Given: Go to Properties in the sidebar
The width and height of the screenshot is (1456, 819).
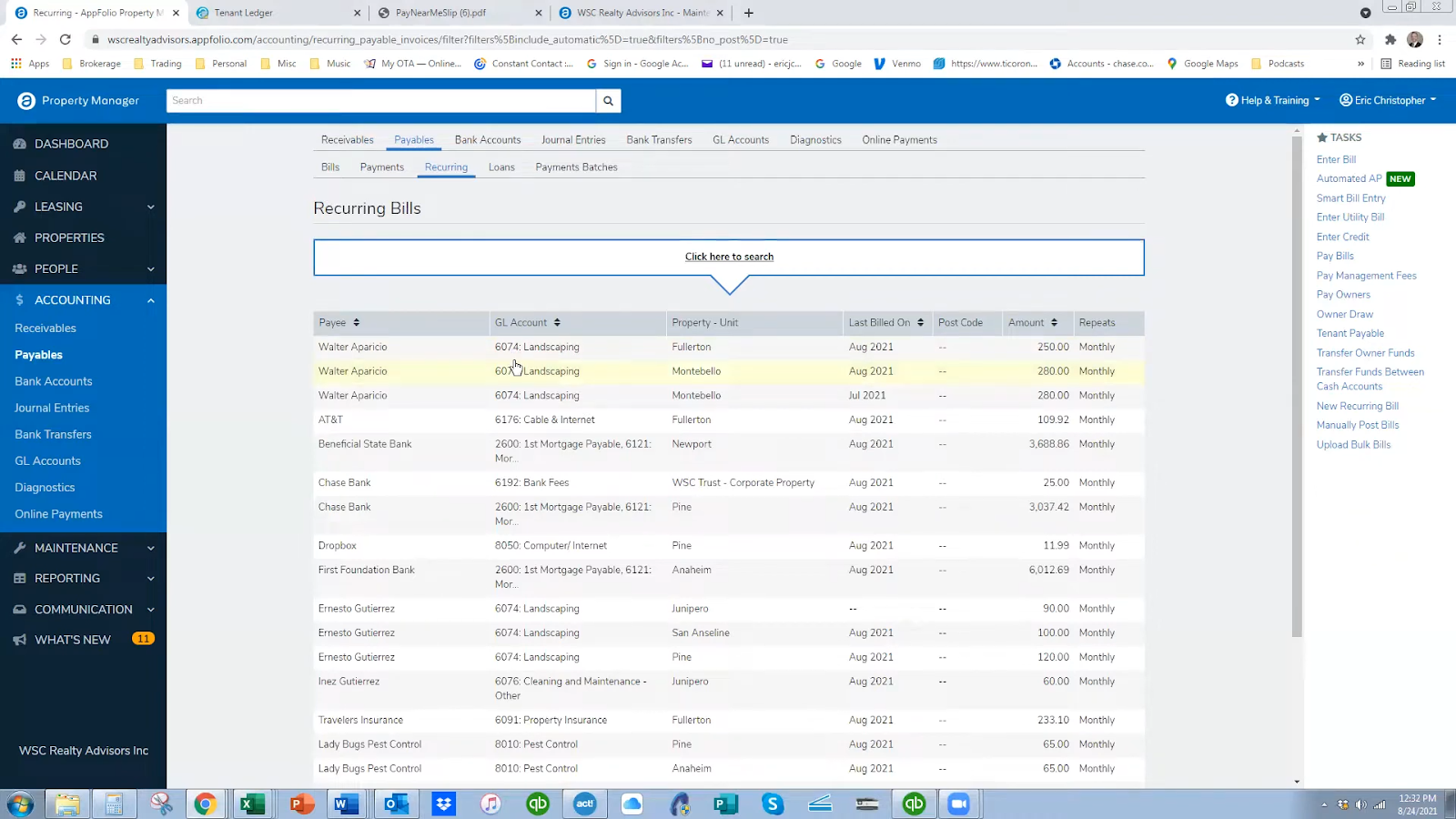Looking at the screenshot, I should tap(69, 238).
